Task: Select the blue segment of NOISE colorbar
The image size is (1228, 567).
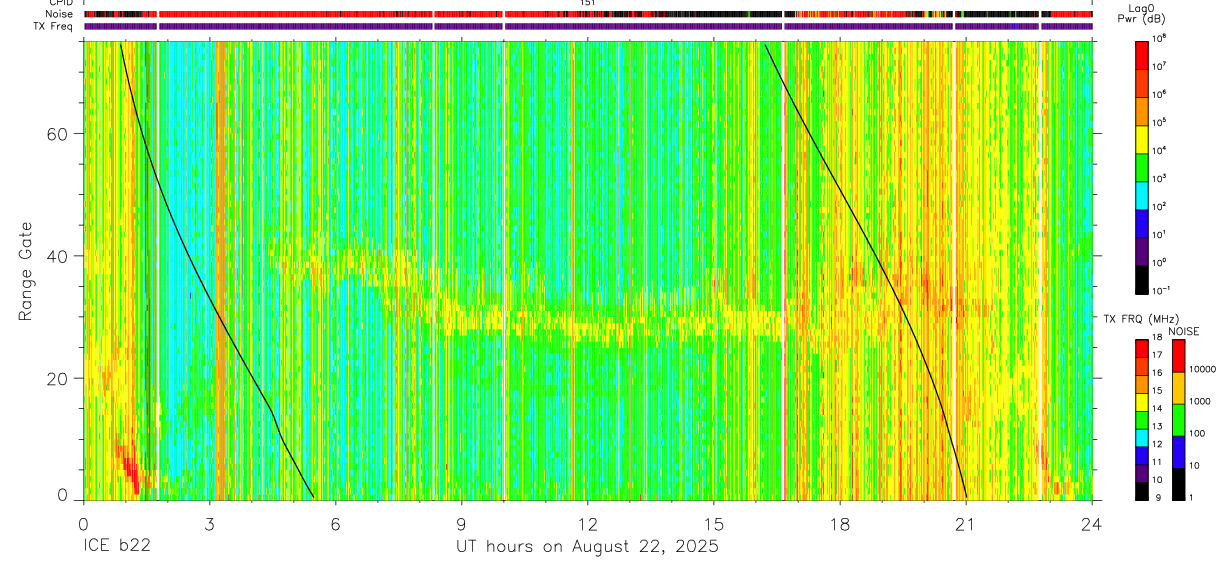Action: (1178, 452)
